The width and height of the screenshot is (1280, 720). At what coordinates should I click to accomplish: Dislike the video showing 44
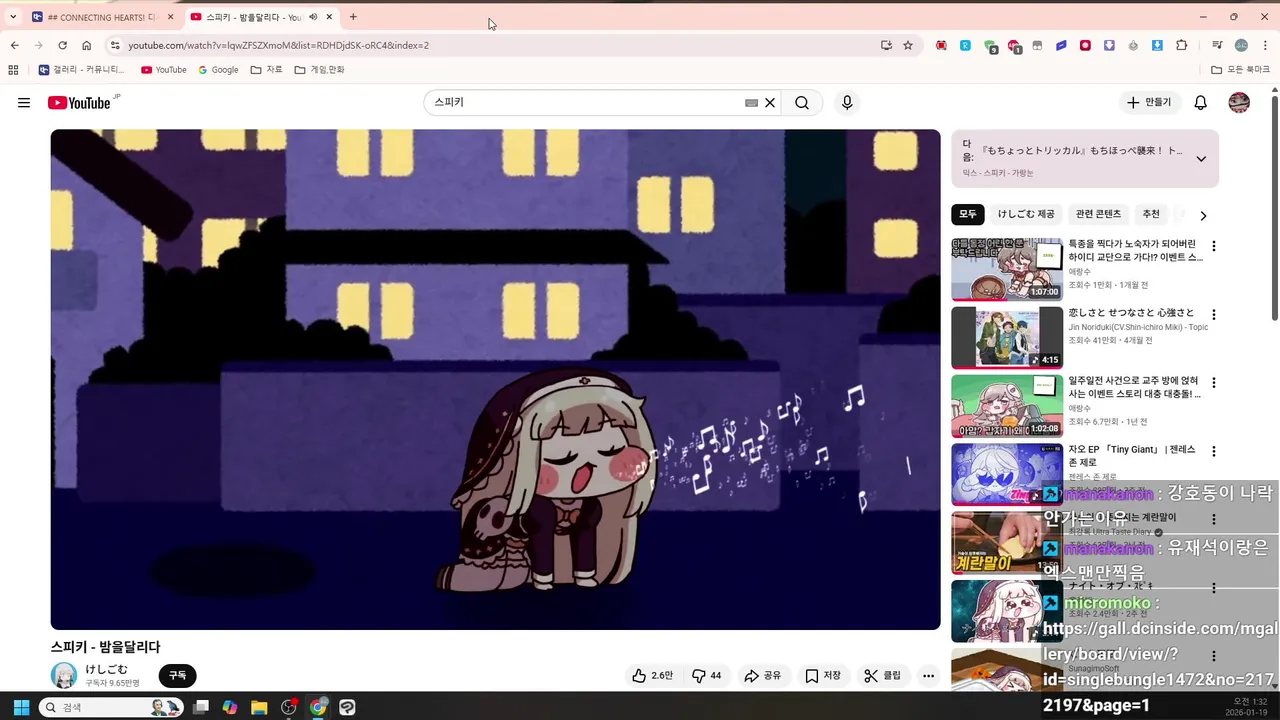point(707,676)
